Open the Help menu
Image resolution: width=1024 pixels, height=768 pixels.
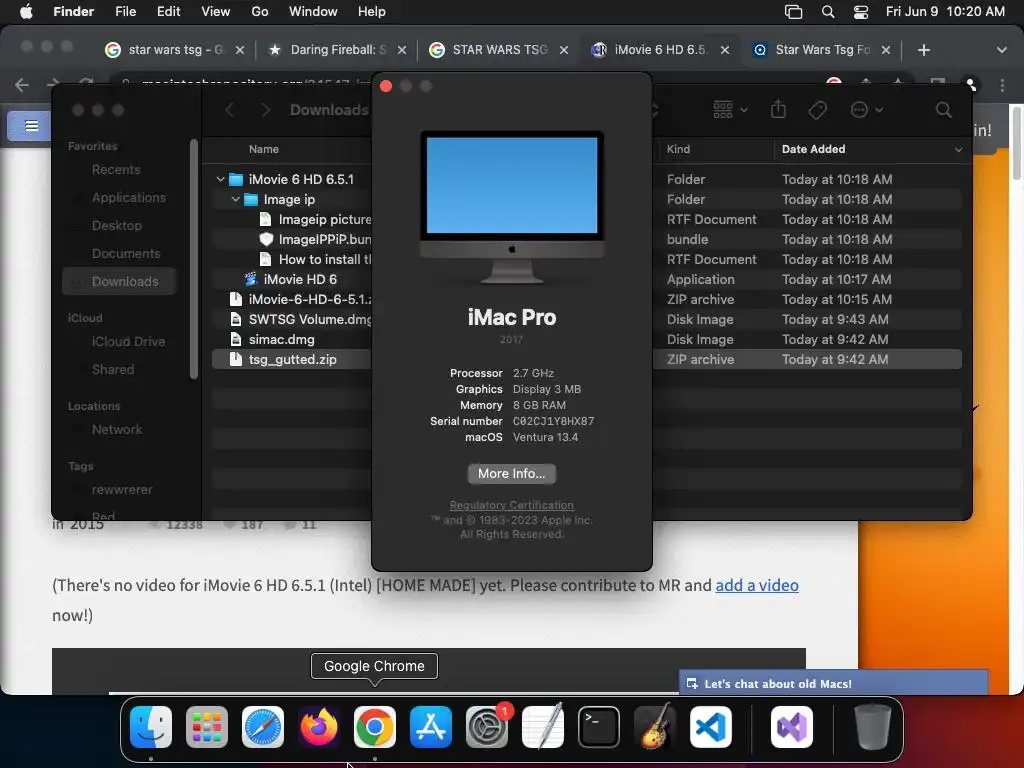372,12
